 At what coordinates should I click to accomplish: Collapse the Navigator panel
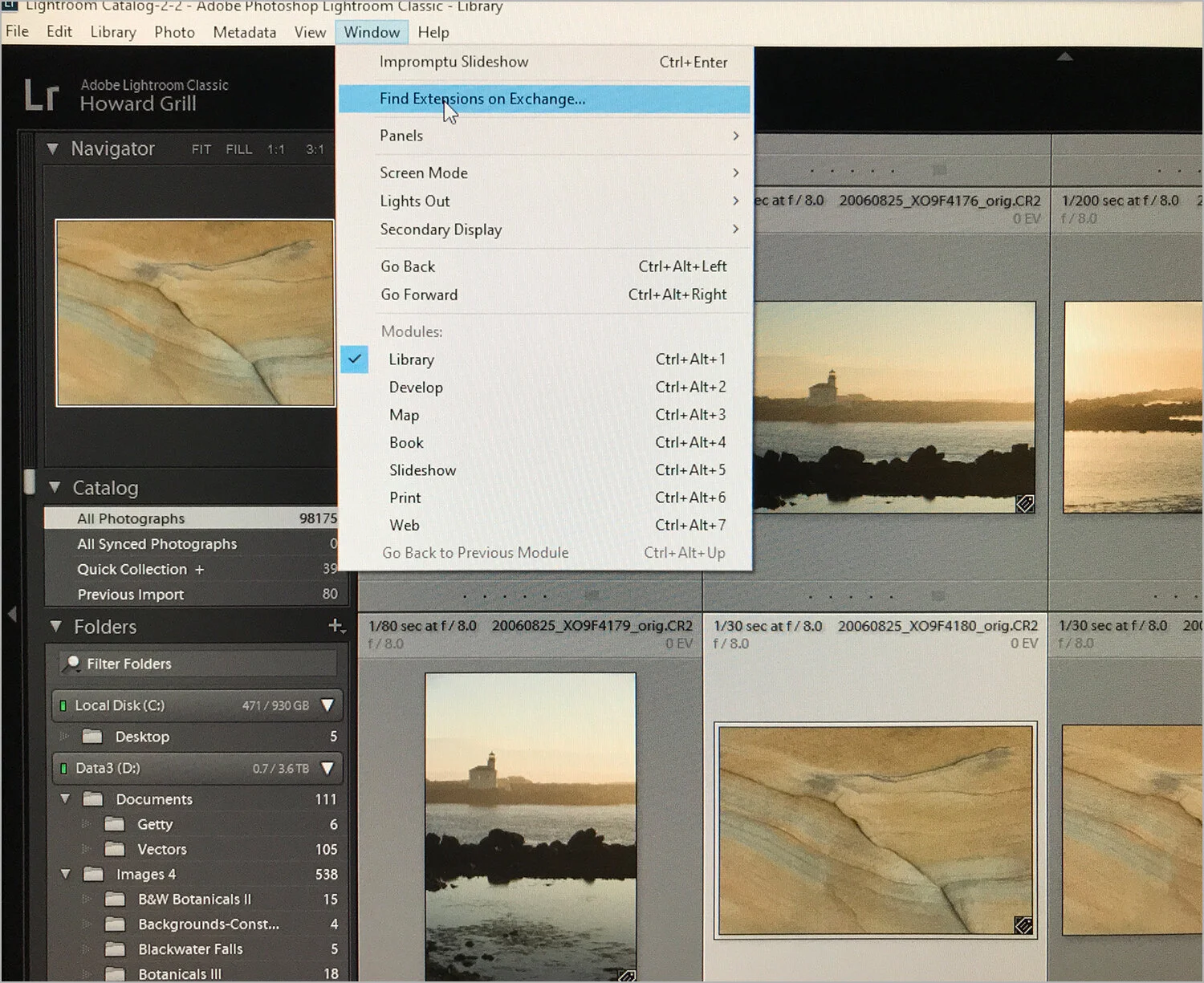tap(53, 148)
